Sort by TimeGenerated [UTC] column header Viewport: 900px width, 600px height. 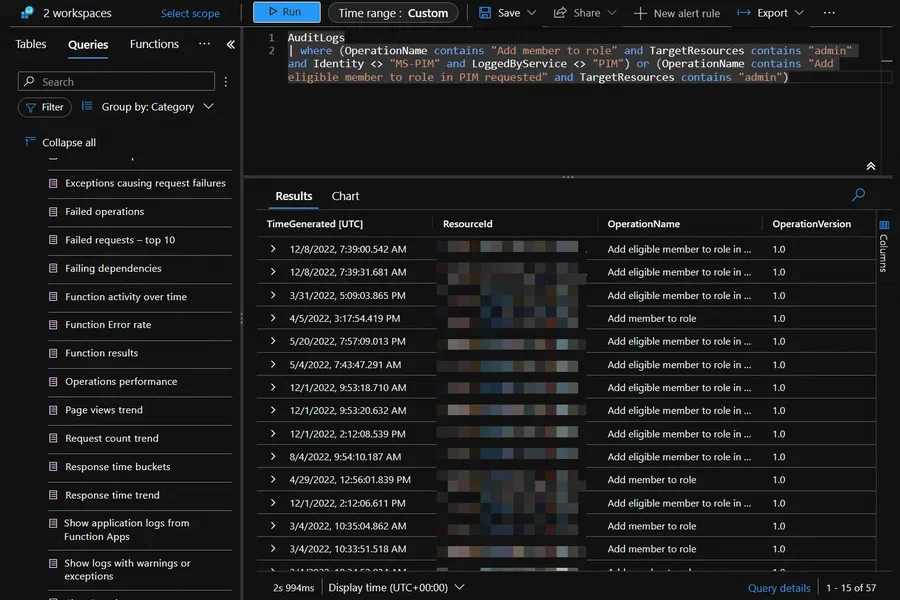click(315, 224)
